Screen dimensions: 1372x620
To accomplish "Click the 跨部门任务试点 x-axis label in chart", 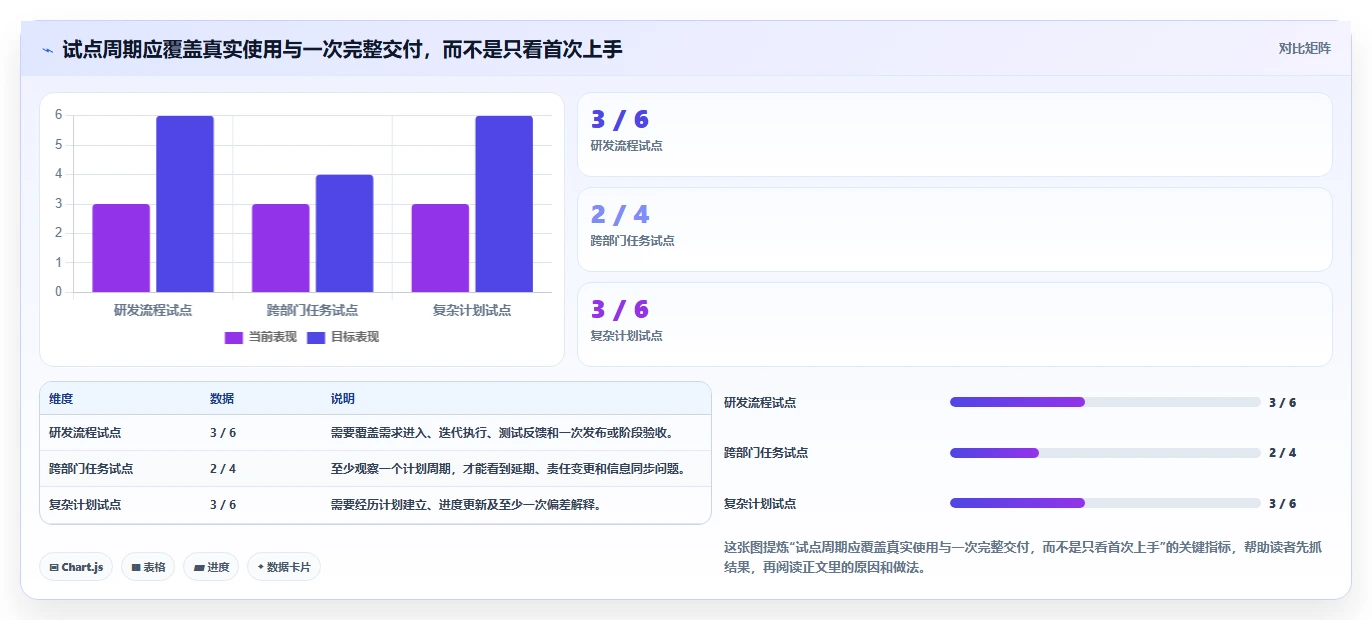I will click(x=312, y=310).
